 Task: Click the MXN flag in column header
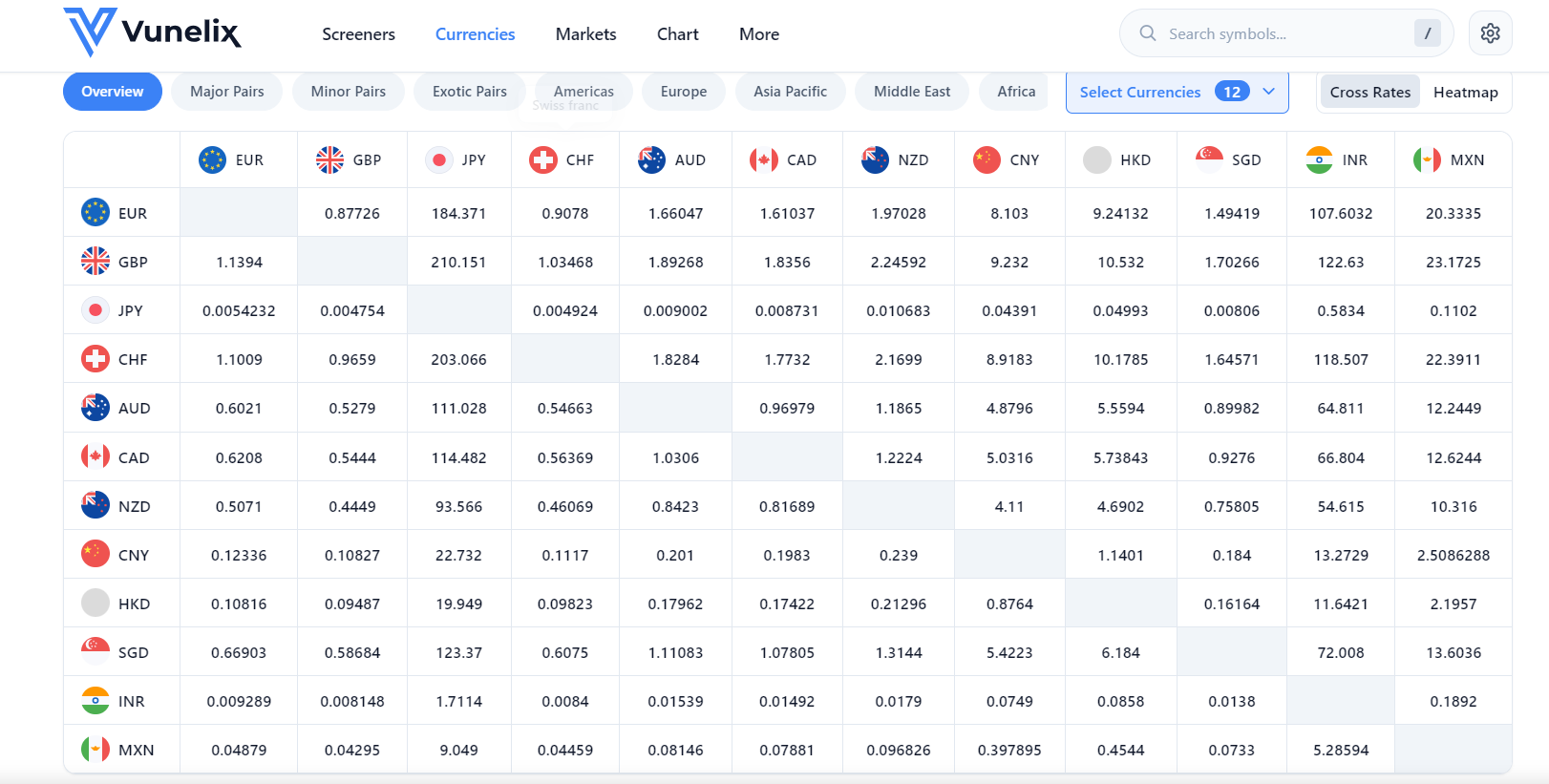1427,159
